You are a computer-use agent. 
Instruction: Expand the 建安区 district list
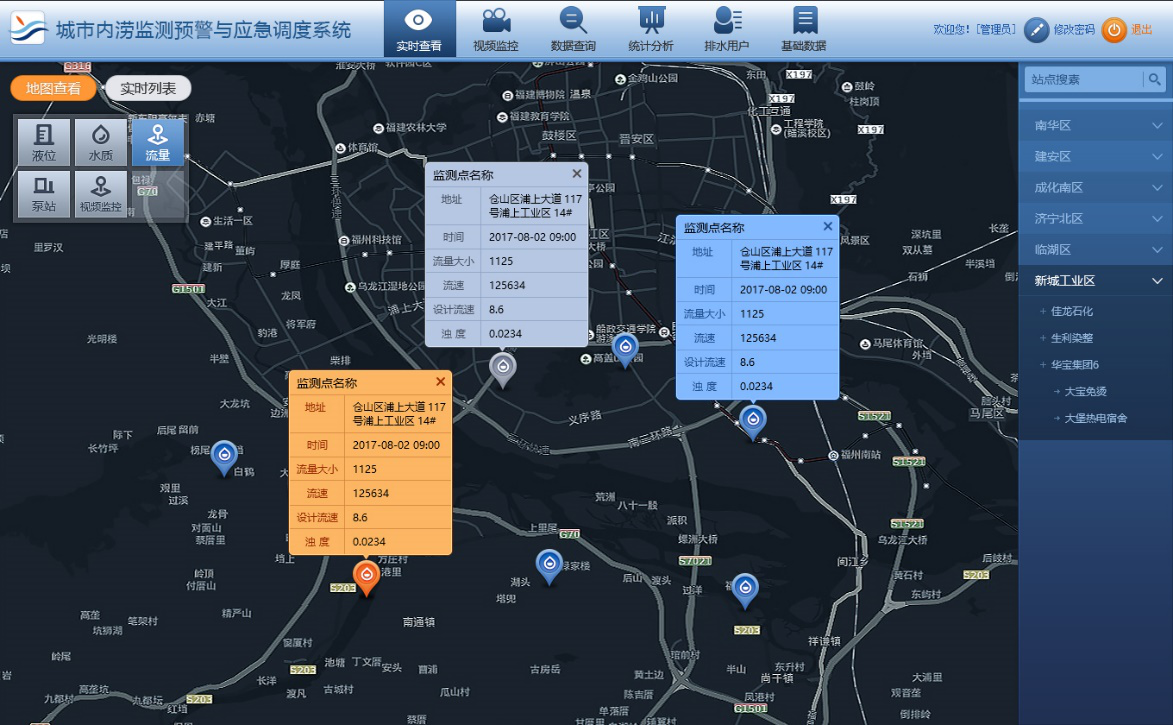click(1095, 156)
